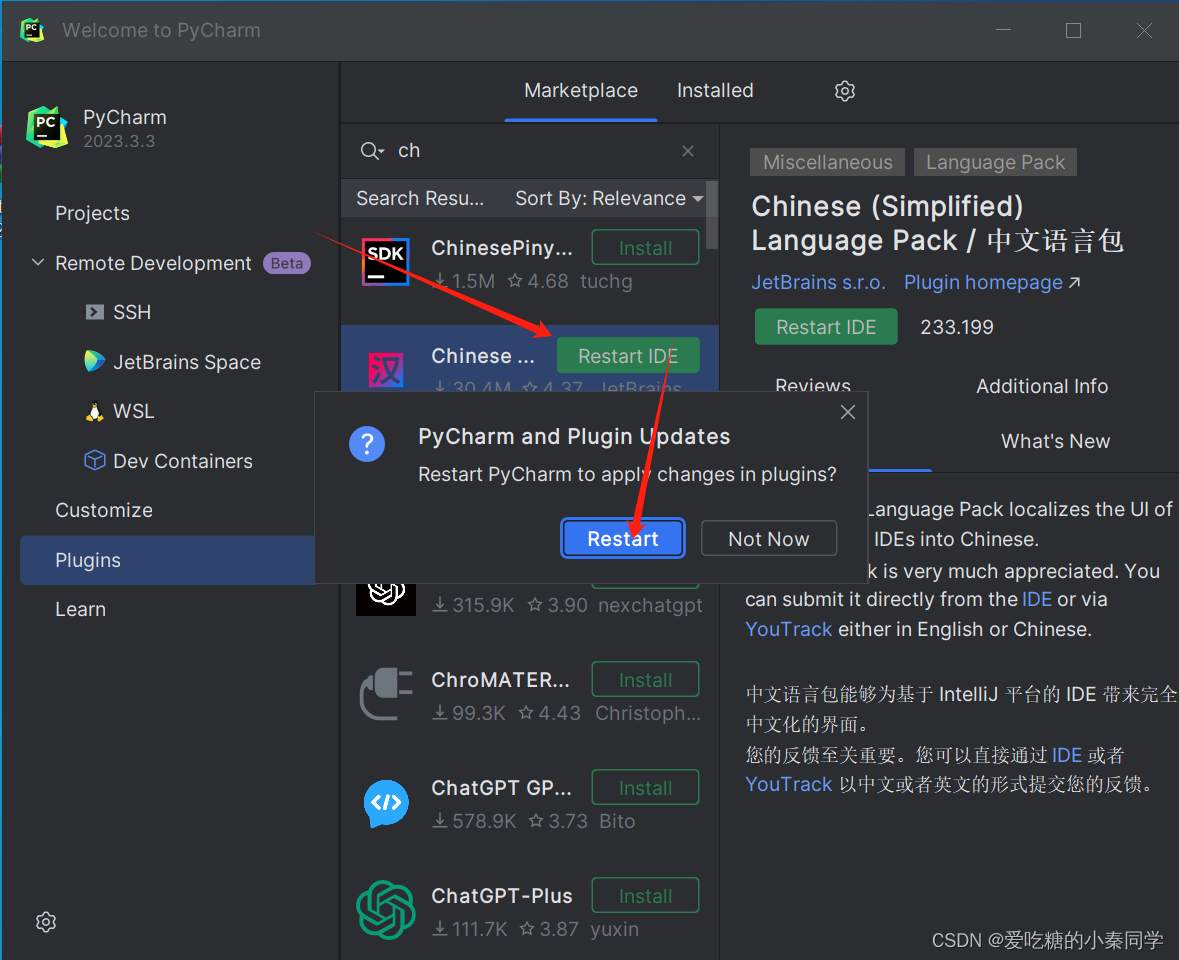1179x960 pixels.
Task: Click the ChroMATERIAL plug icon
Action: coord(386,694)
